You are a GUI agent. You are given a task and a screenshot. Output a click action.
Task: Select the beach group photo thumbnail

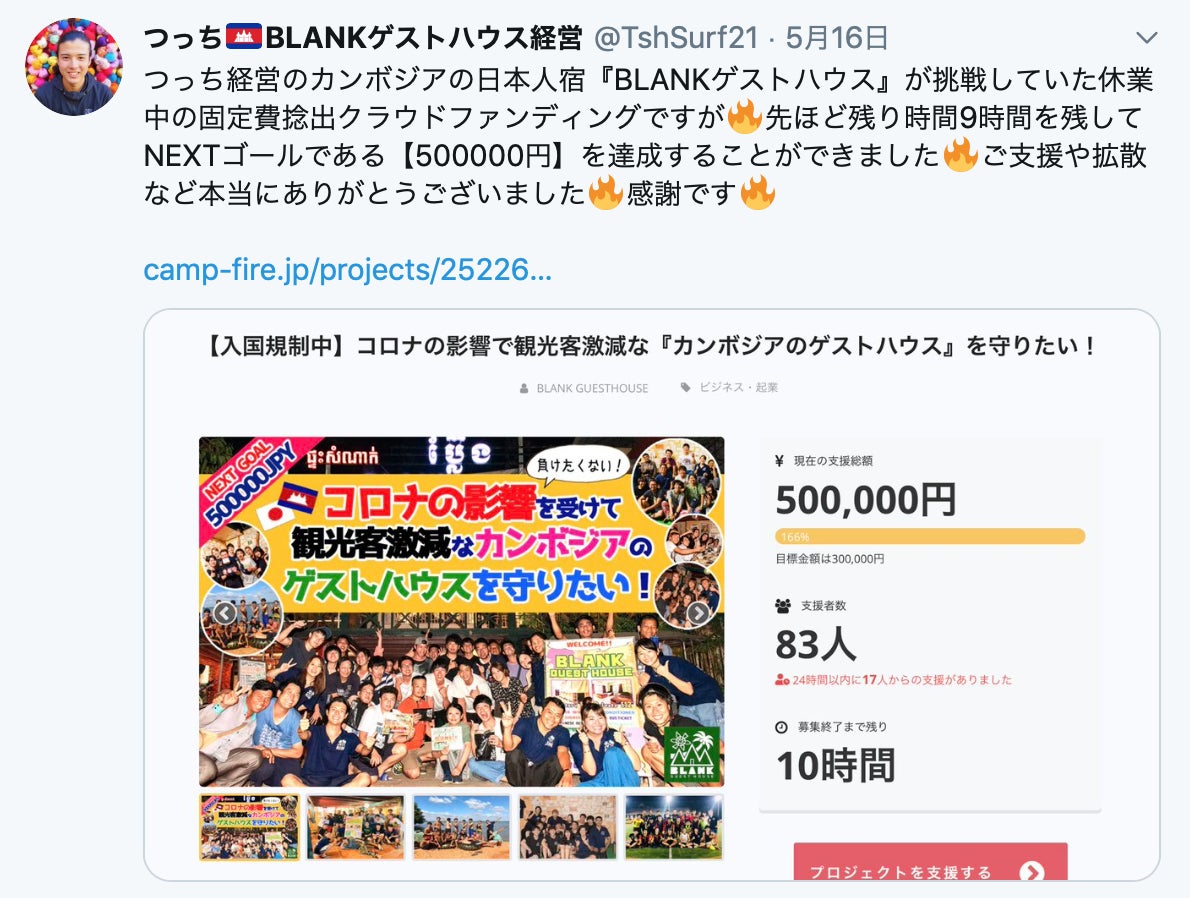(x=461, y=827)
